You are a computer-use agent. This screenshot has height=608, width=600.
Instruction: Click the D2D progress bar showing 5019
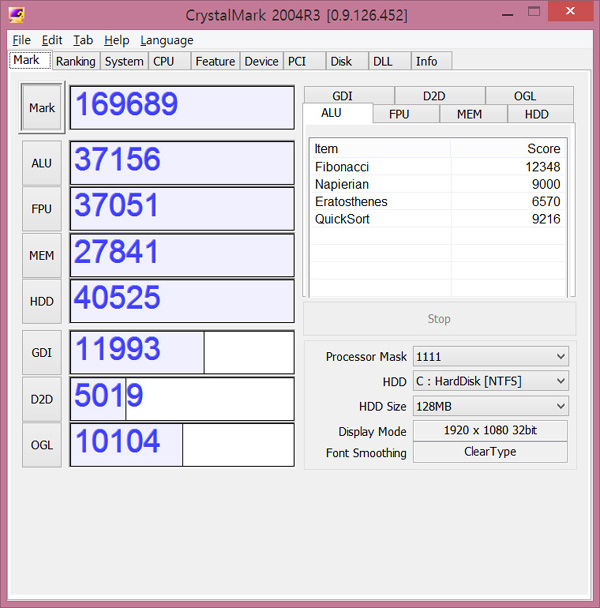pos(182,399)
